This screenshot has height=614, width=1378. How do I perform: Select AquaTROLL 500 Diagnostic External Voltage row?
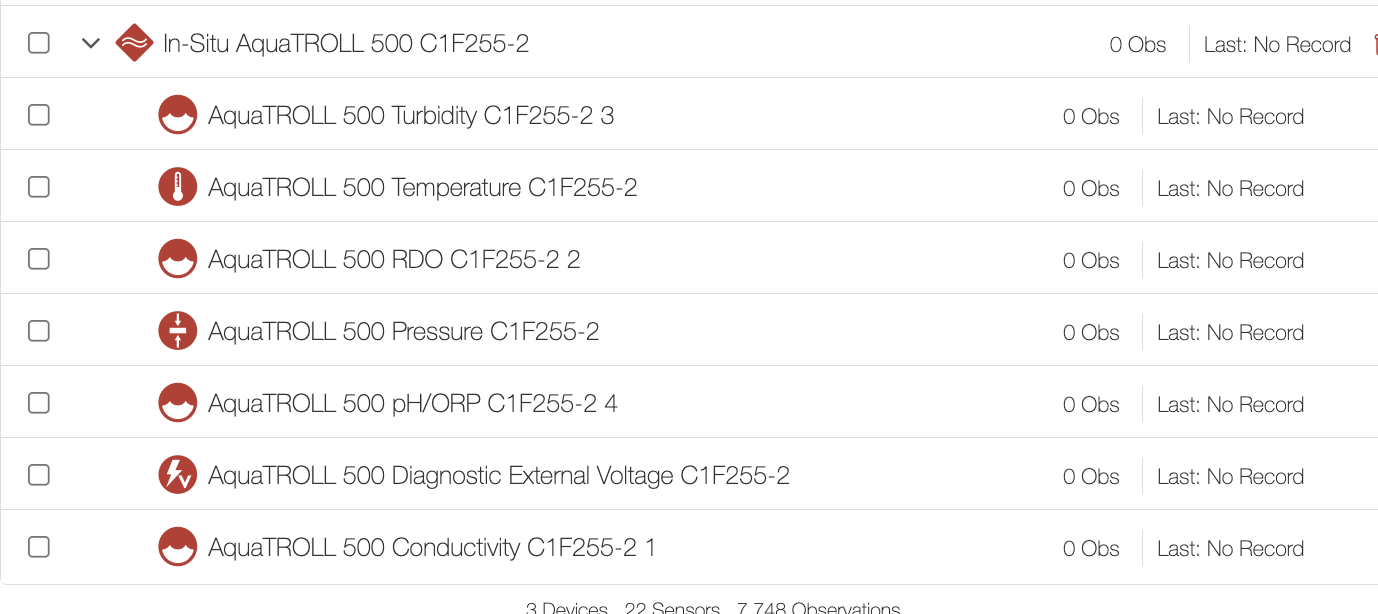point(689,475)
